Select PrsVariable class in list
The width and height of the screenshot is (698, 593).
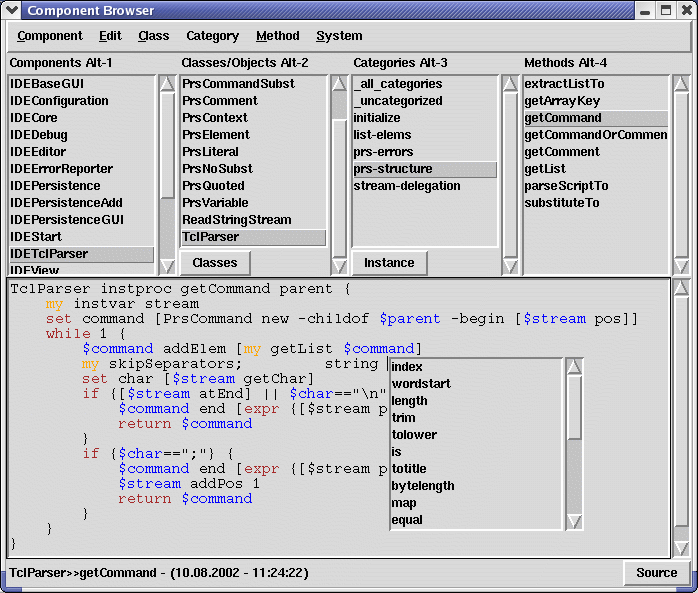coord(217,203)
